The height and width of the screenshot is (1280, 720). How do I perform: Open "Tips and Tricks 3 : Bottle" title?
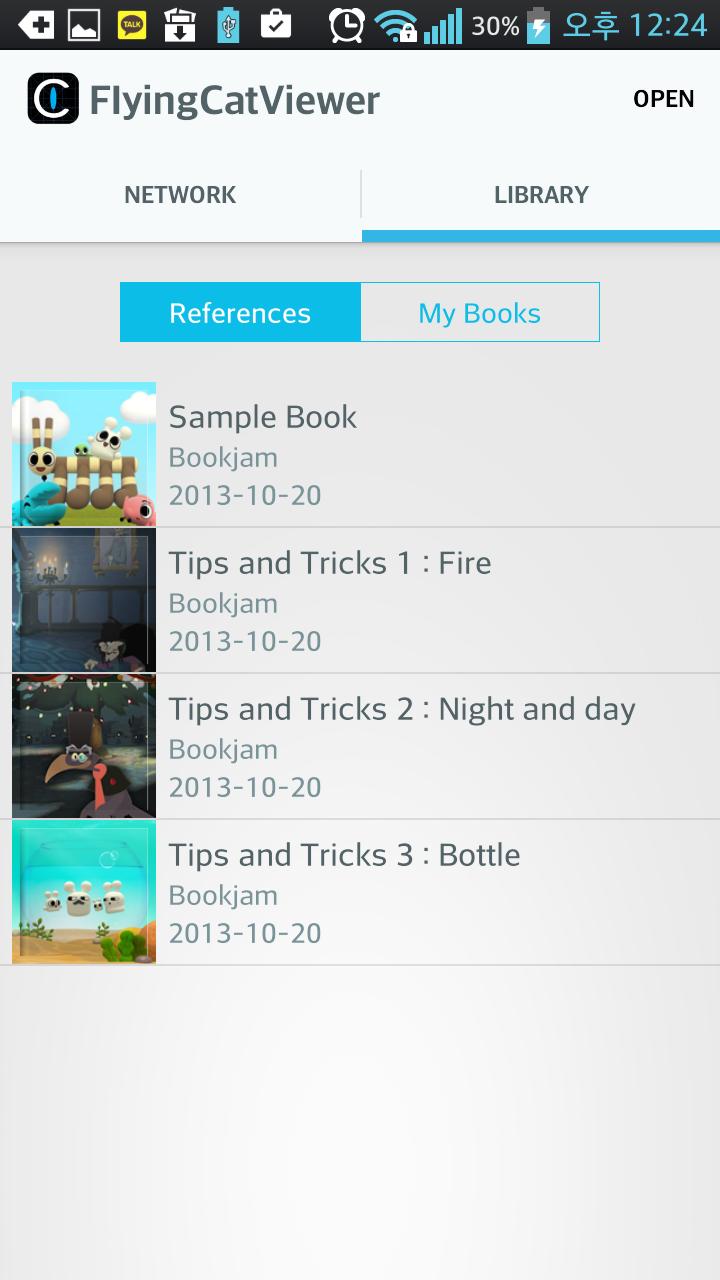point(344,855)
